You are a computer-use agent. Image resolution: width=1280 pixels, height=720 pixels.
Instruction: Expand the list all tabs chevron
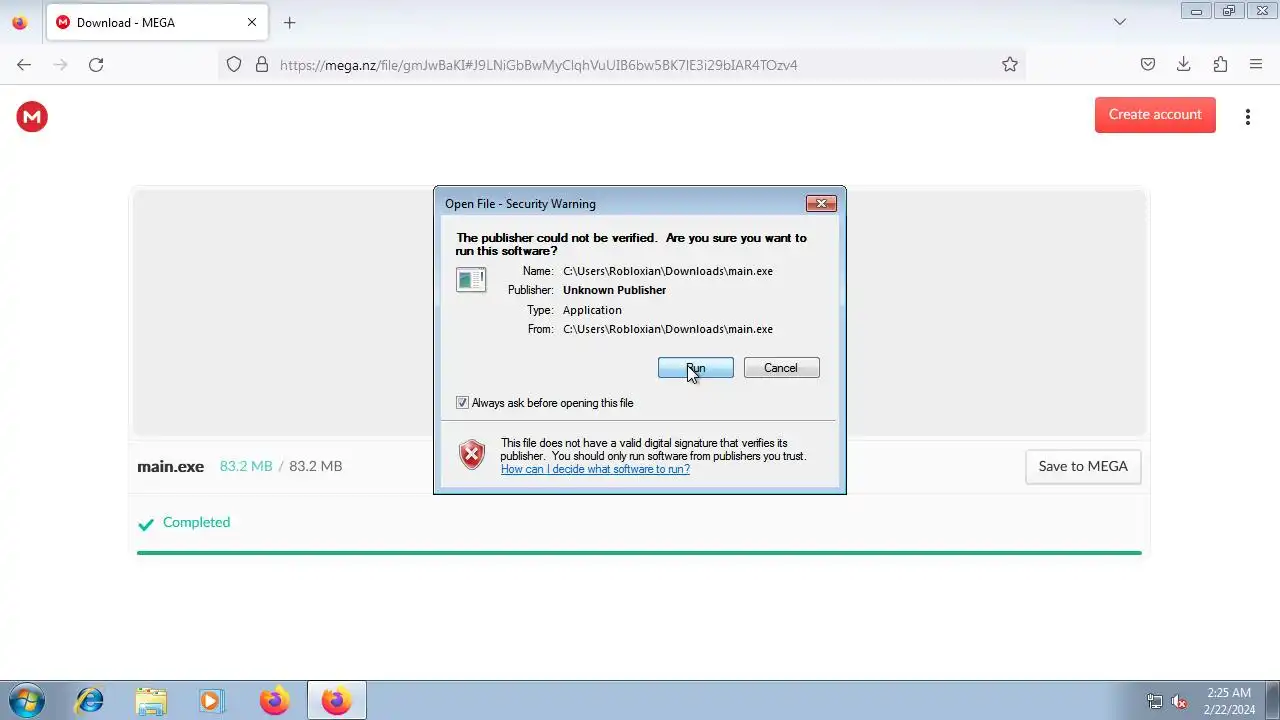click(x=1120, y=22)
